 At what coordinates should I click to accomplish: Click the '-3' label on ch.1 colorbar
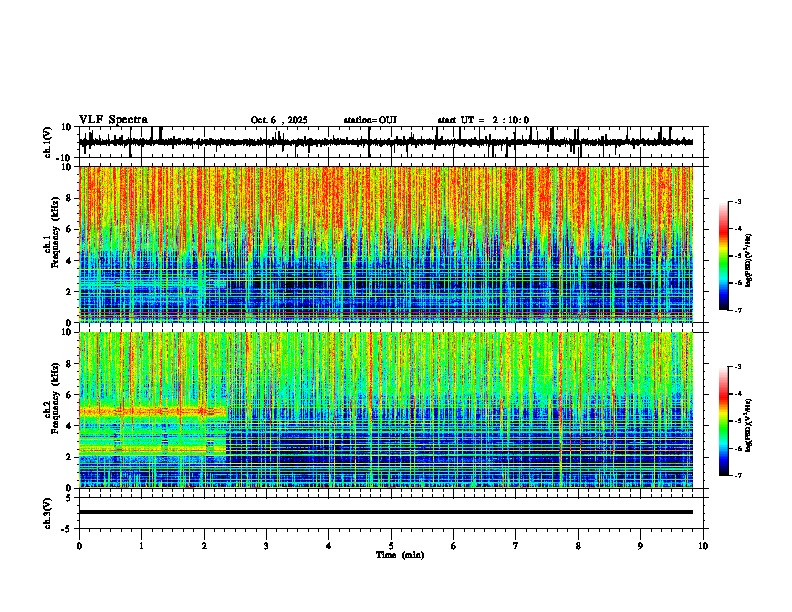pyautogui.click(x=738, y=201)
